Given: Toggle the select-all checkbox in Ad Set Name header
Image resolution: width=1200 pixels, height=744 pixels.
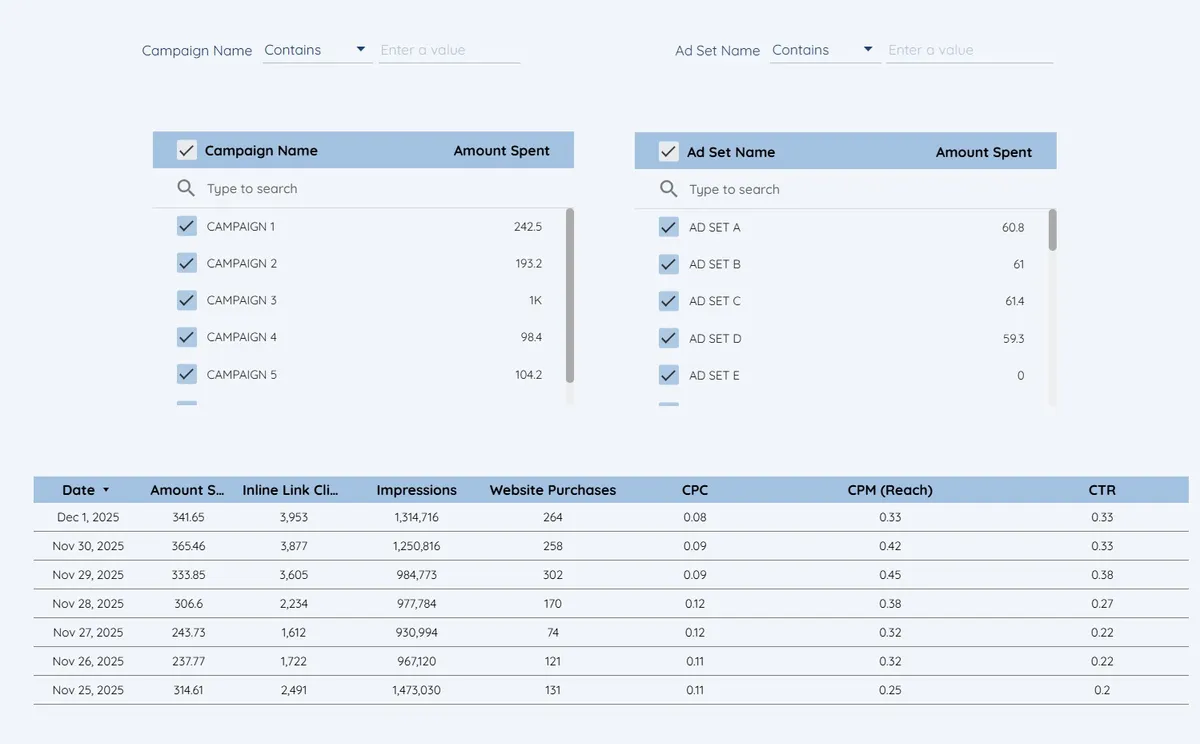Looking at the screenshot, I should pyautogui.click(x=668, y=152).
